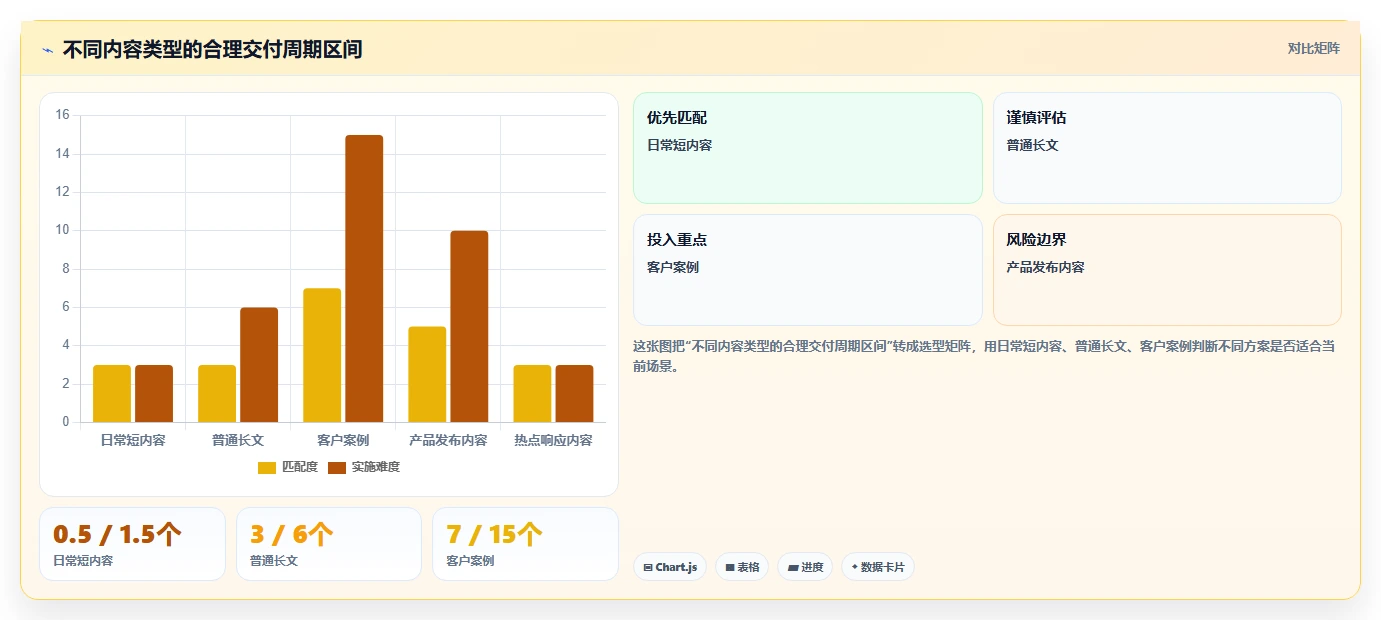The width and height of the screenshot is (1381, 620).
Task: Select the Chart.js tag chip
Action: (670, 567)
